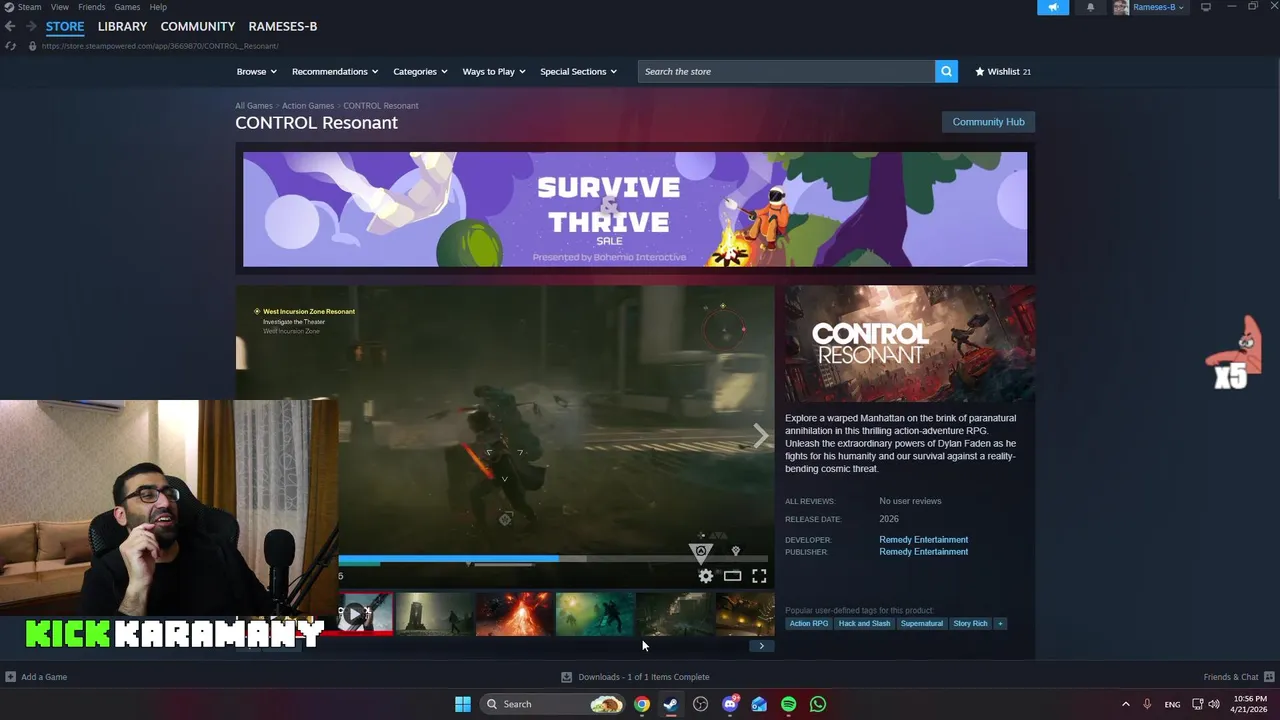Open the Windows Start menu
Screen dimensions: 1280x720
coord(463,704)
